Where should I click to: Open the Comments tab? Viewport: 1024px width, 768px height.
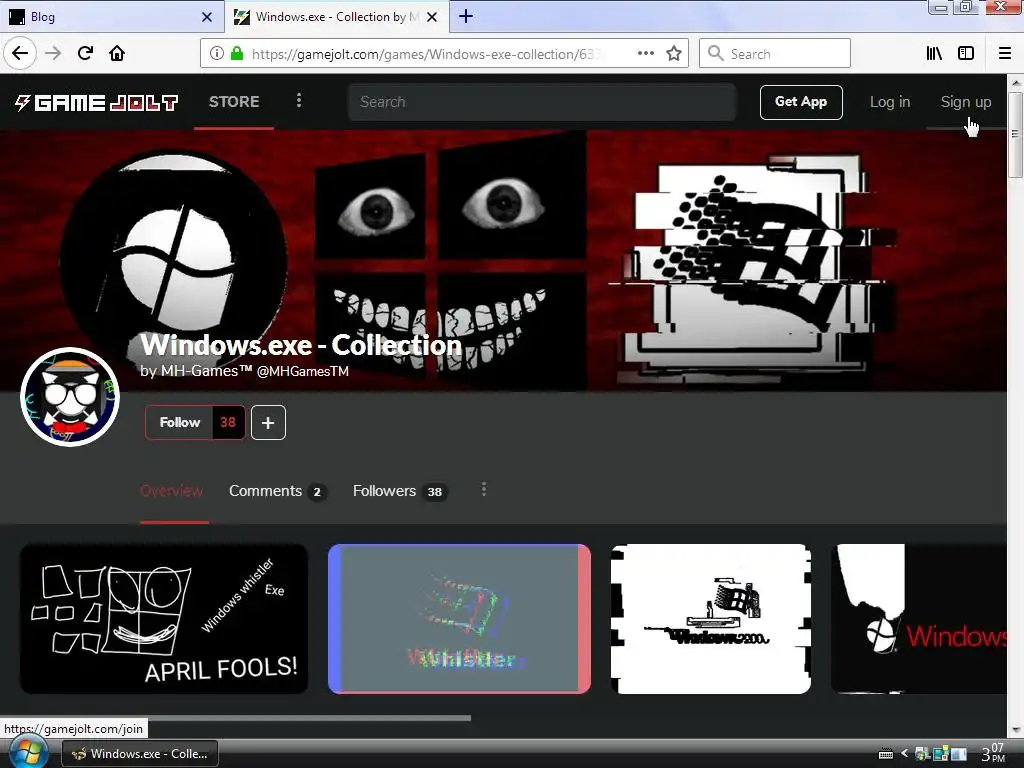[278, 491]
